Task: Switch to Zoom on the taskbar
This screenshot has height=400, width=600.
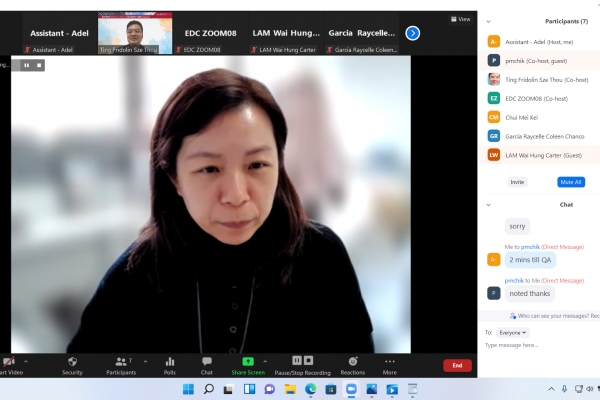Action: [351, 389]
